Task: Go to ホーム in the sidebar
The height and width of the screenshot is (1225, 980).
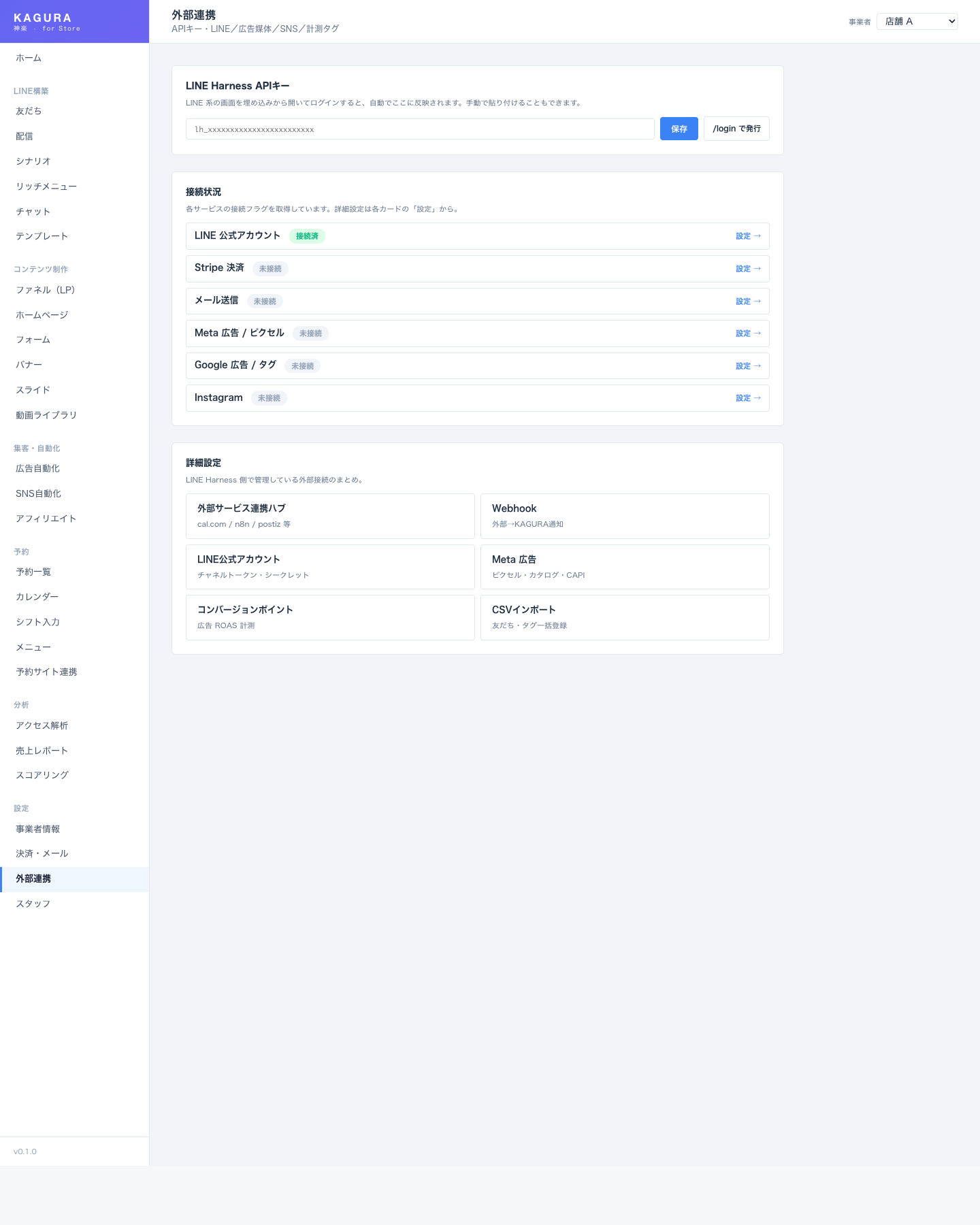Action: point(29,59)
